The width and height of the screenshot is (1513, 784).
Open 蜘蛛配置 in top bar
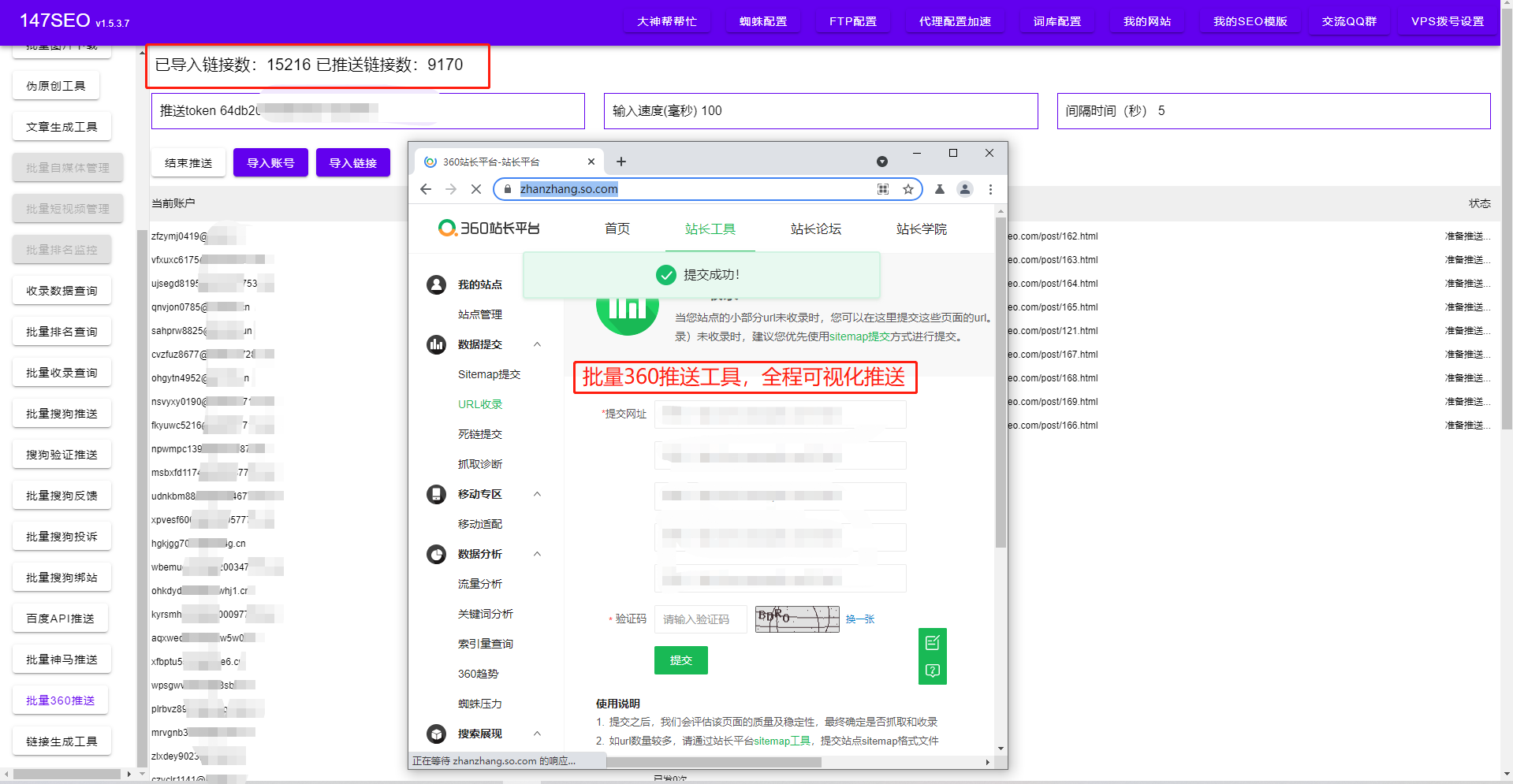(763, 21)
